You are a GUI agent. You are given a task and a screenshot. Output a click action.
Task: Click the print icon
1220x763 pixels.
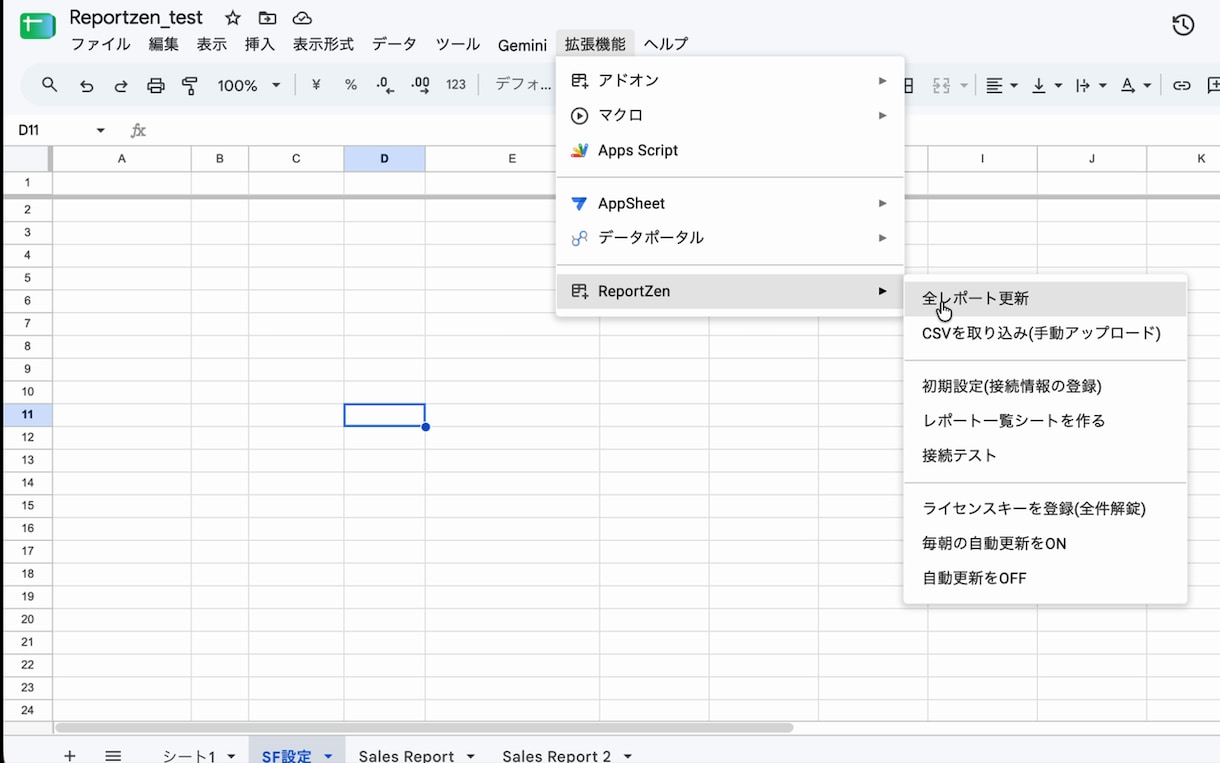(x=156, y=86)
